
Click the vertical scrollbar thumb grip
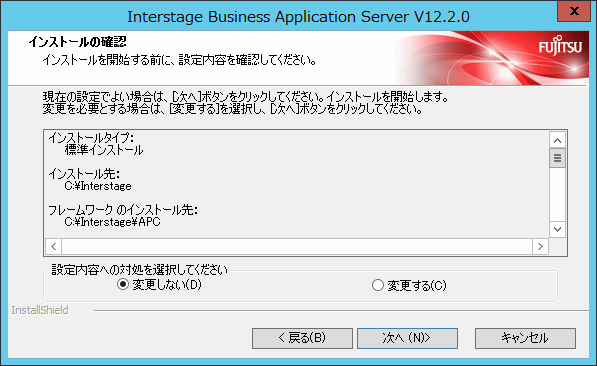[x=557, y=158]
